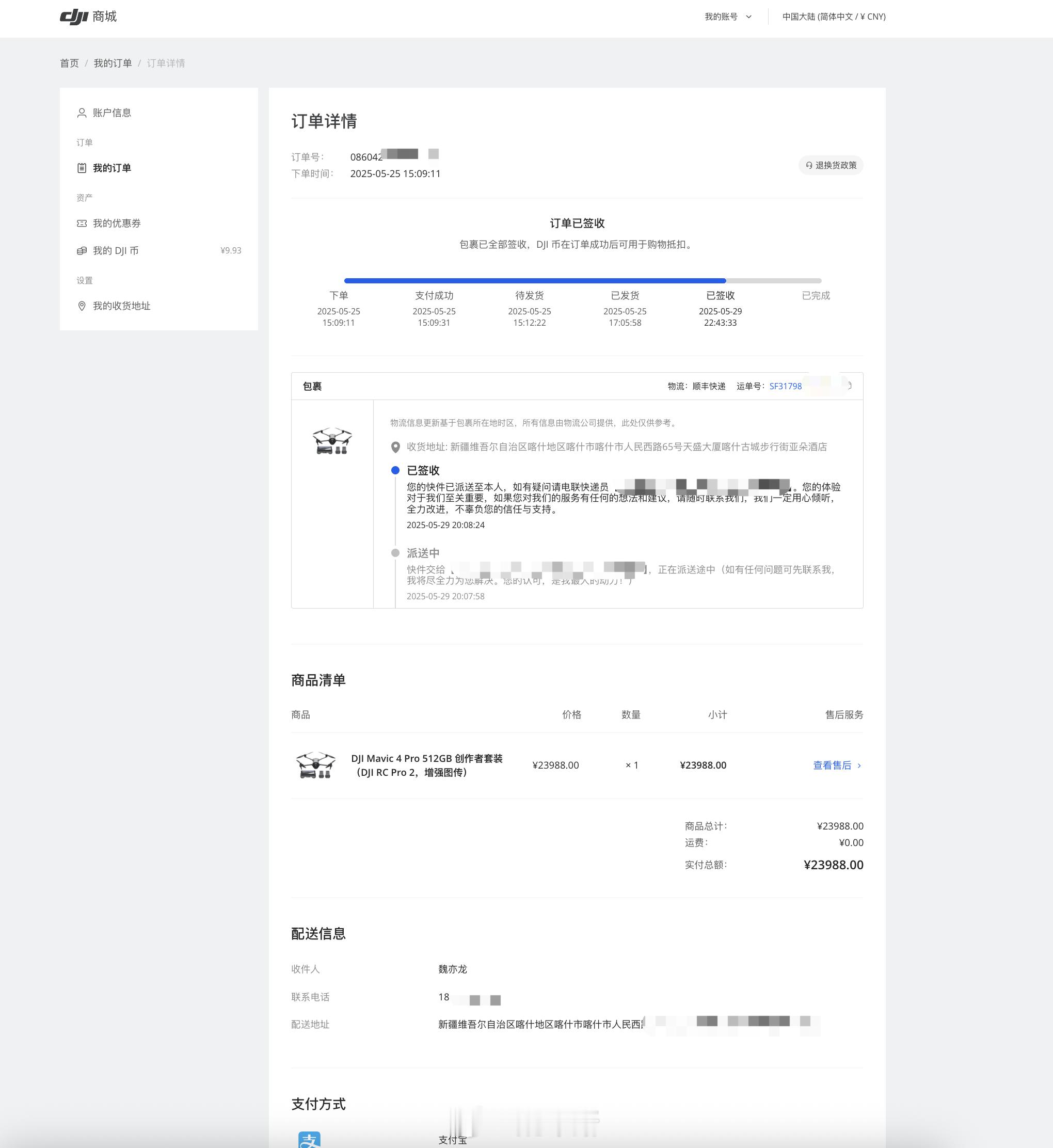Click the order time 2025-05-25 15:09:11

click(395, 174)
